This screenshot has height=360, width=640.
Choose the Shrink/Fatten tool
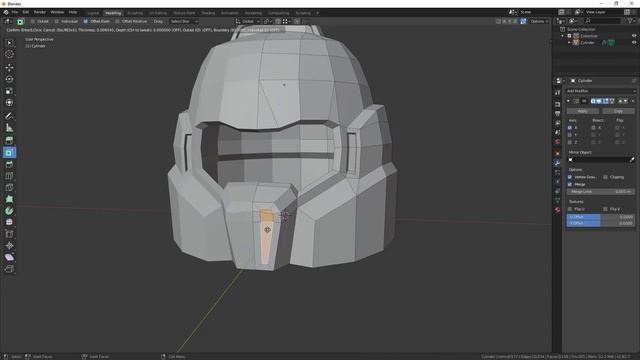(x=9, y=246)
